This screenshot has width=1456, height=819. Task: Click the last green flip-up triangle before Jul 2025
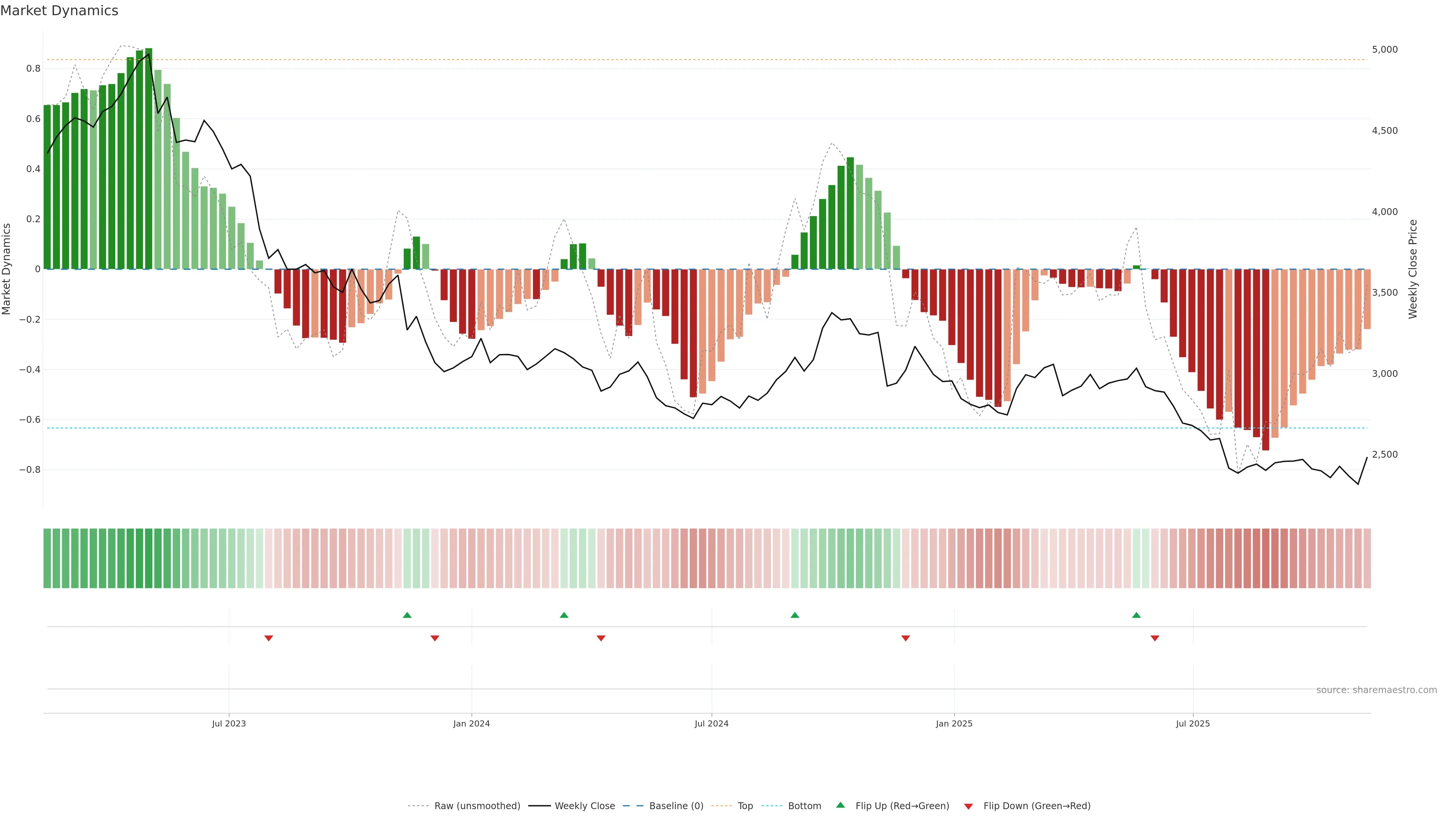point(1136,615)
